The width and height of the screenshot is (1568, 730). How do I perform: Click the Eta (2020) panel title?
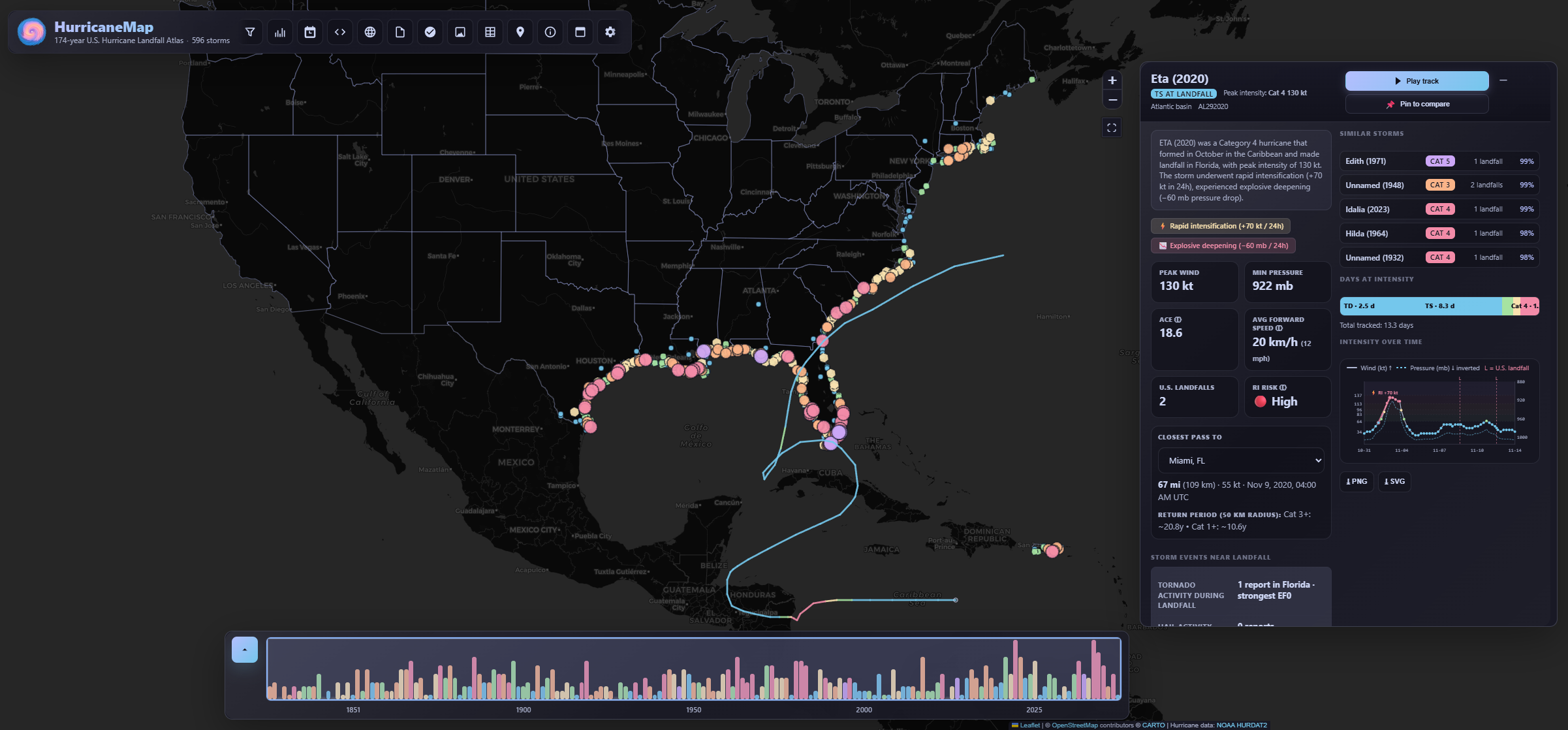click(x=1180, y=79)
